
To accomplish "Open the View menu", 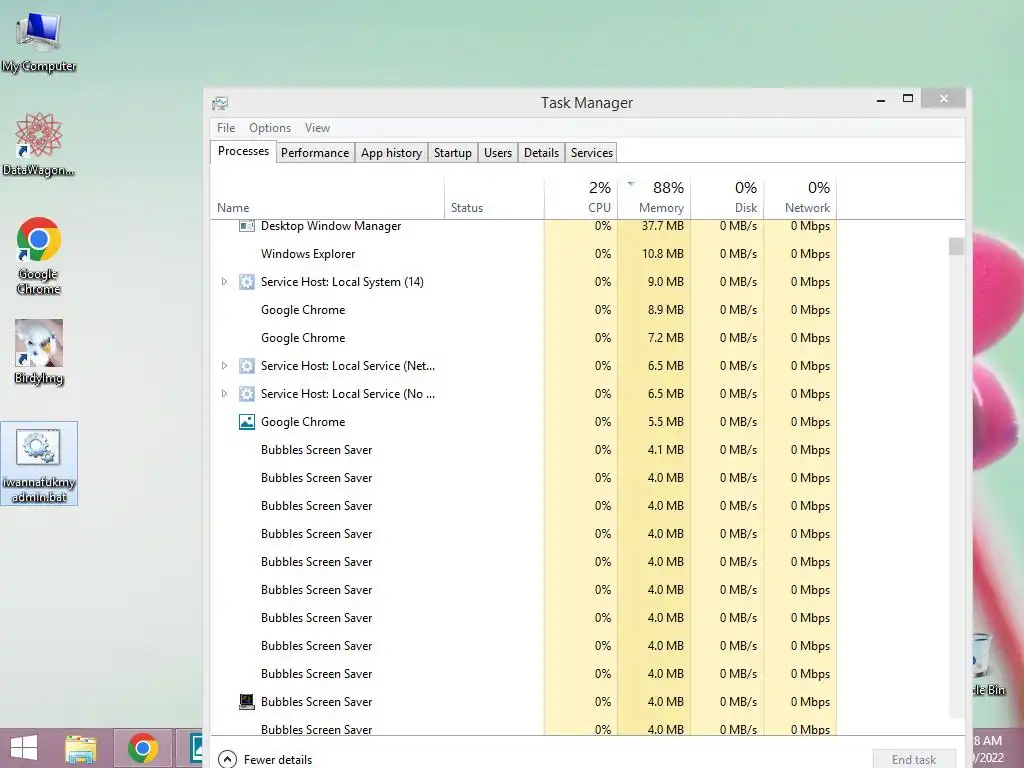I will tap(317, 128).
